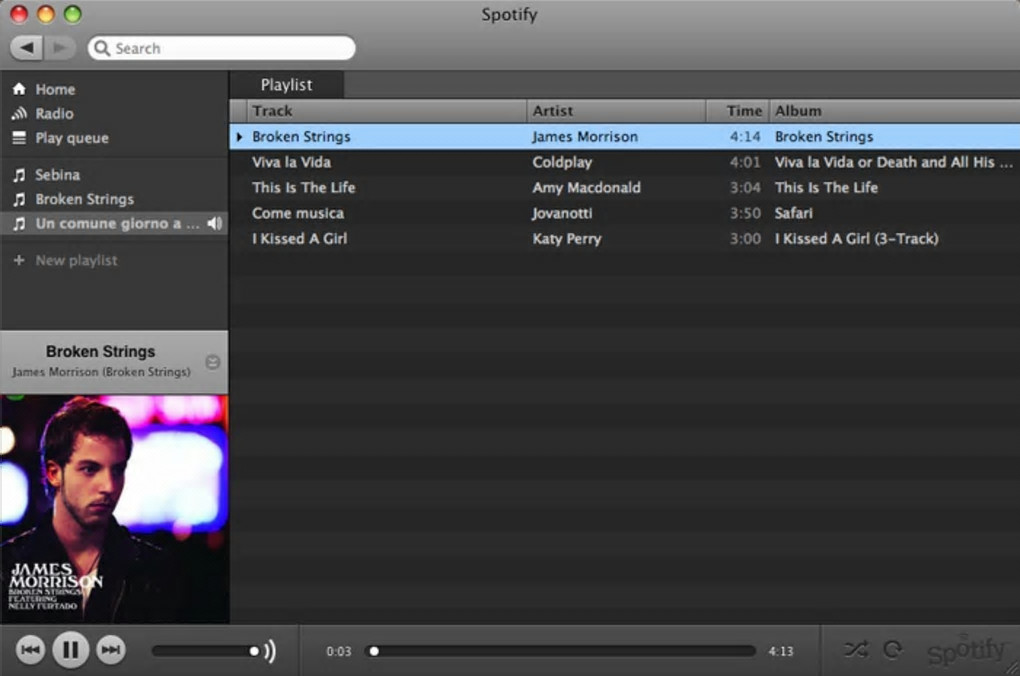Open album Viva la Vida or Death and All His
1020x676 pixels.
coord(893,162)
